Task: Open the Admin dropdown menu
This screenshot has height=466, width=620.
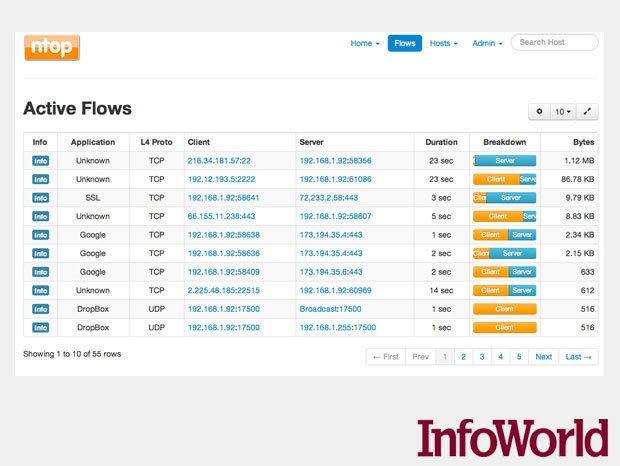Action: 487,43
